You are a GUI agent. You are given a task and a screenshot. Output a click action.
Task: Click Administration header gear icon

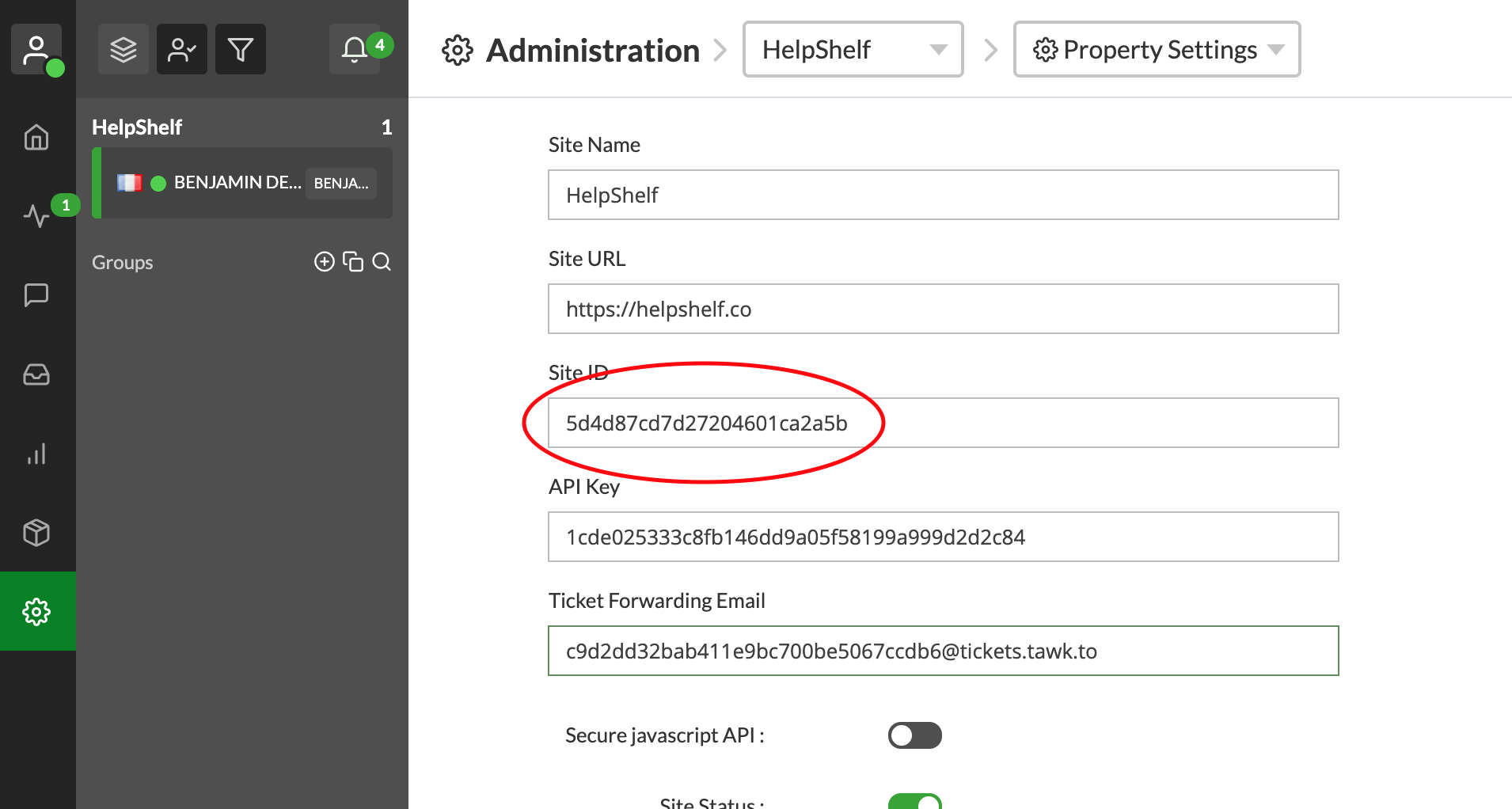[457, 50]
